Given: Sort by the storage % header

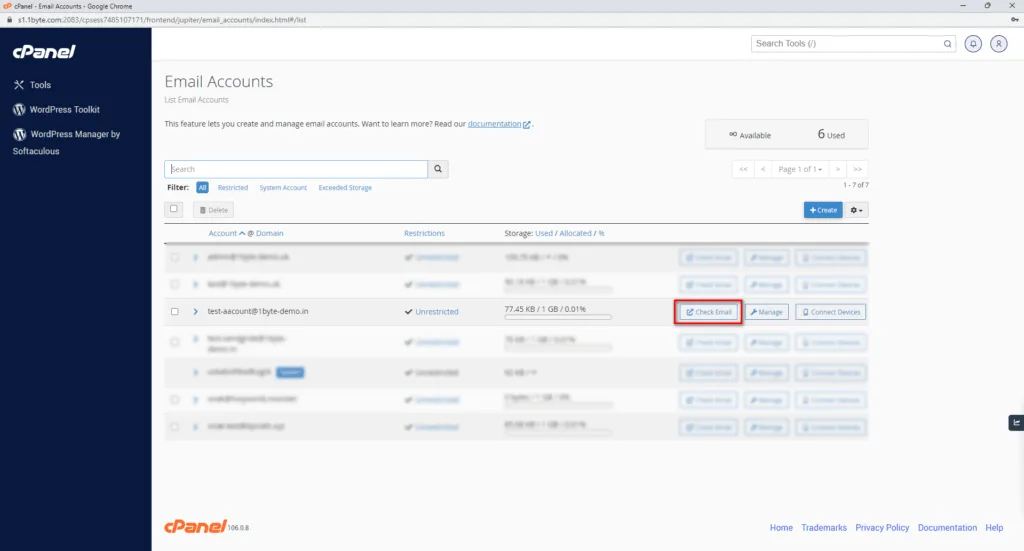Looking at the screenshot, I should 601,233.
